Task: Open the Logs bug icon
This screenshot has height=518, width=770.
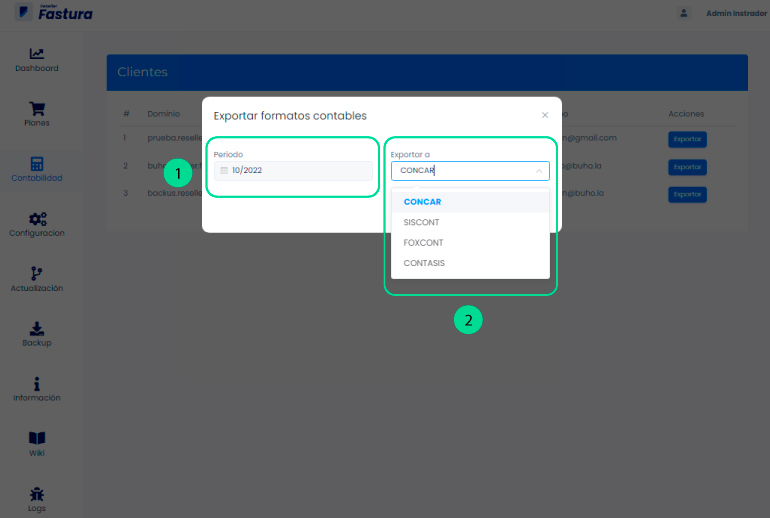Action: [37, 493]
